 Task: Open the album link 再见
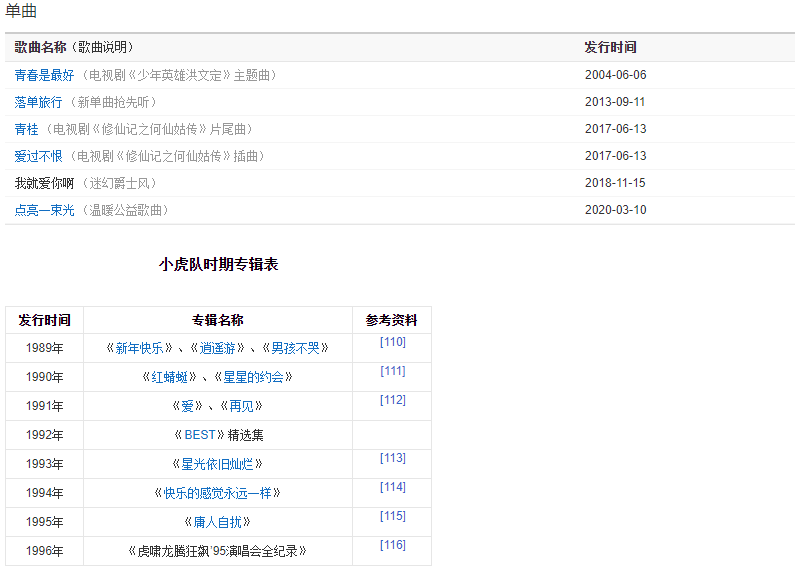coord(241,406)
